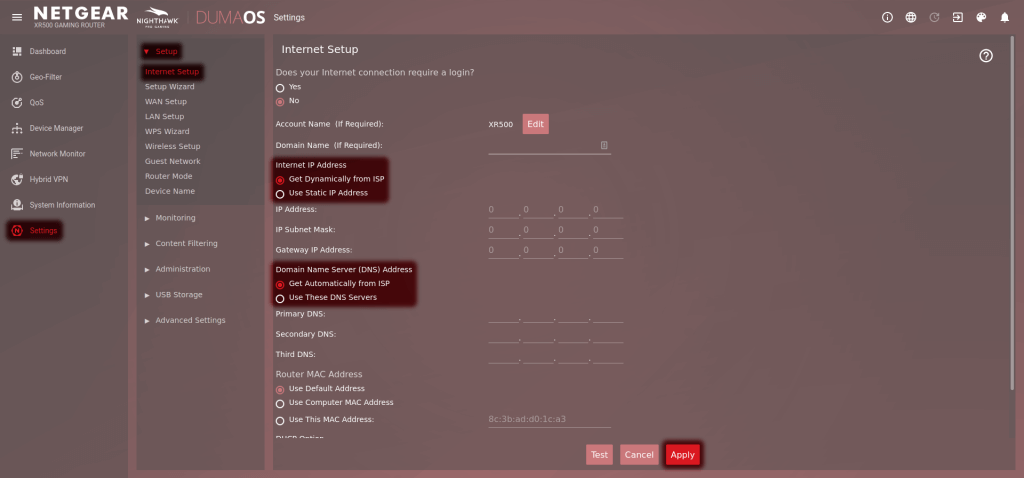
Task: Open WPS Wizard submenu item
Action: pyautogui.click(x=167, y=131)
